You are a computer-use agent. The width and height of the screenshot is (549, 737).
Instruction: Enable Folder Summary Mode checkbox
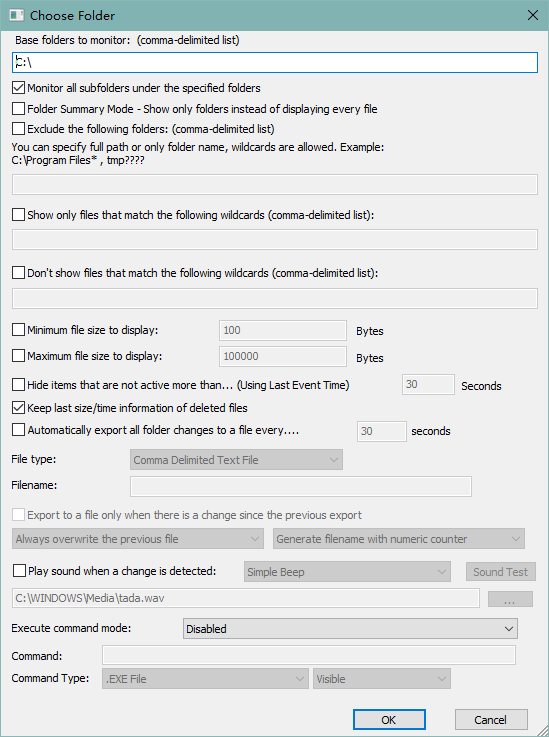[18, 109]
